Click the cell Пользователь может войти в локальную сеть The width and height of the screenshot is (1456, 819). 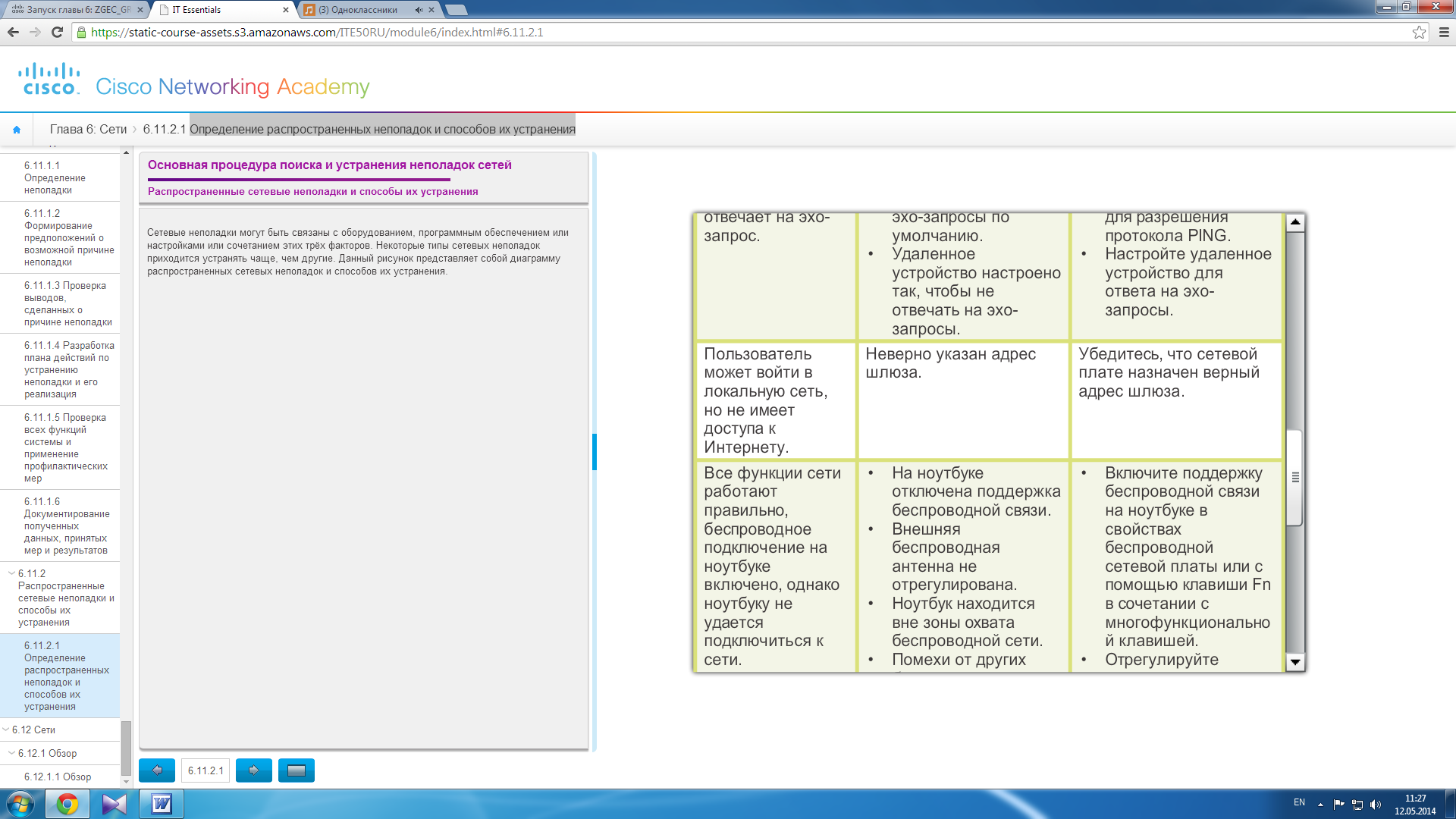776,400
